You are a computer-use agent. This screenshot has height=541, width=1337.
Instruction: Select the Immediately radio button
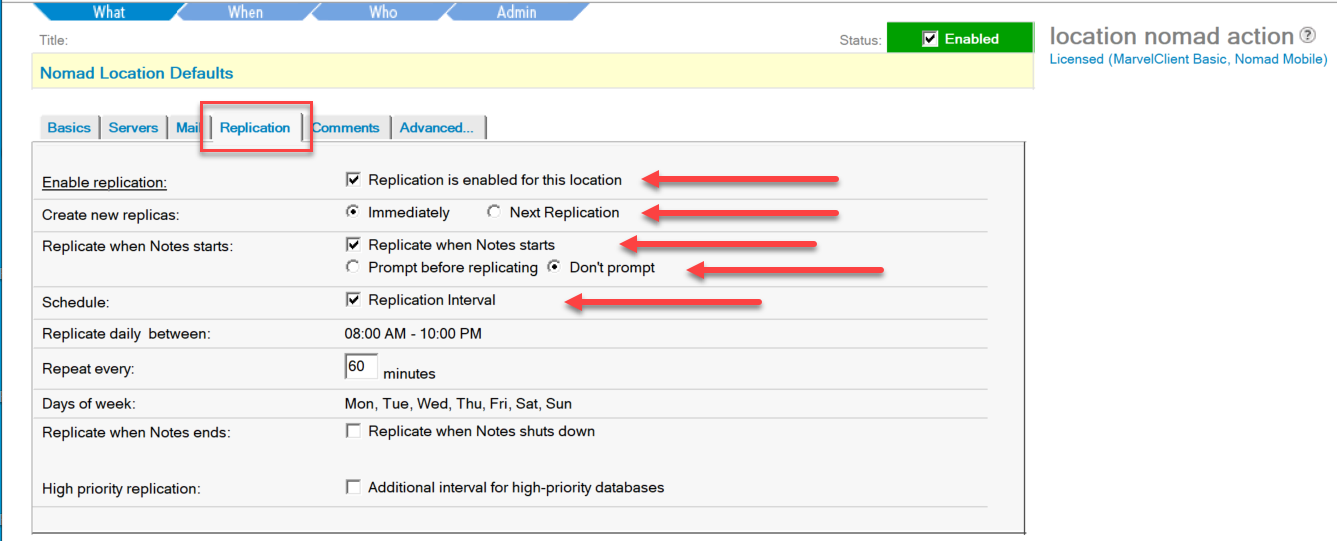(x=353, y=212)
